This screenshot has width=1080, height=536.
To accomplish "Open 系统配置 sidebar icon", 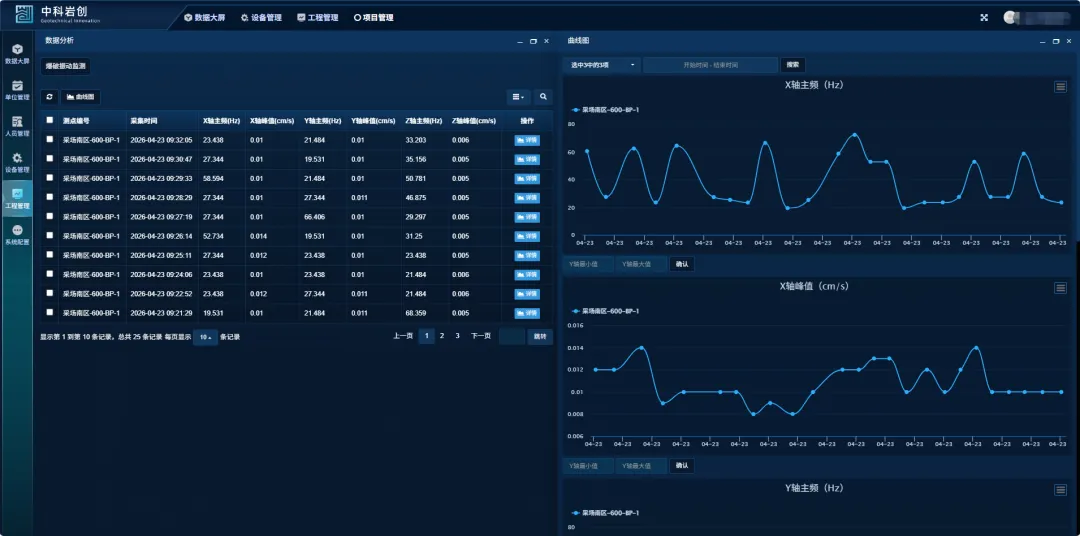I will tap(17, 234).
